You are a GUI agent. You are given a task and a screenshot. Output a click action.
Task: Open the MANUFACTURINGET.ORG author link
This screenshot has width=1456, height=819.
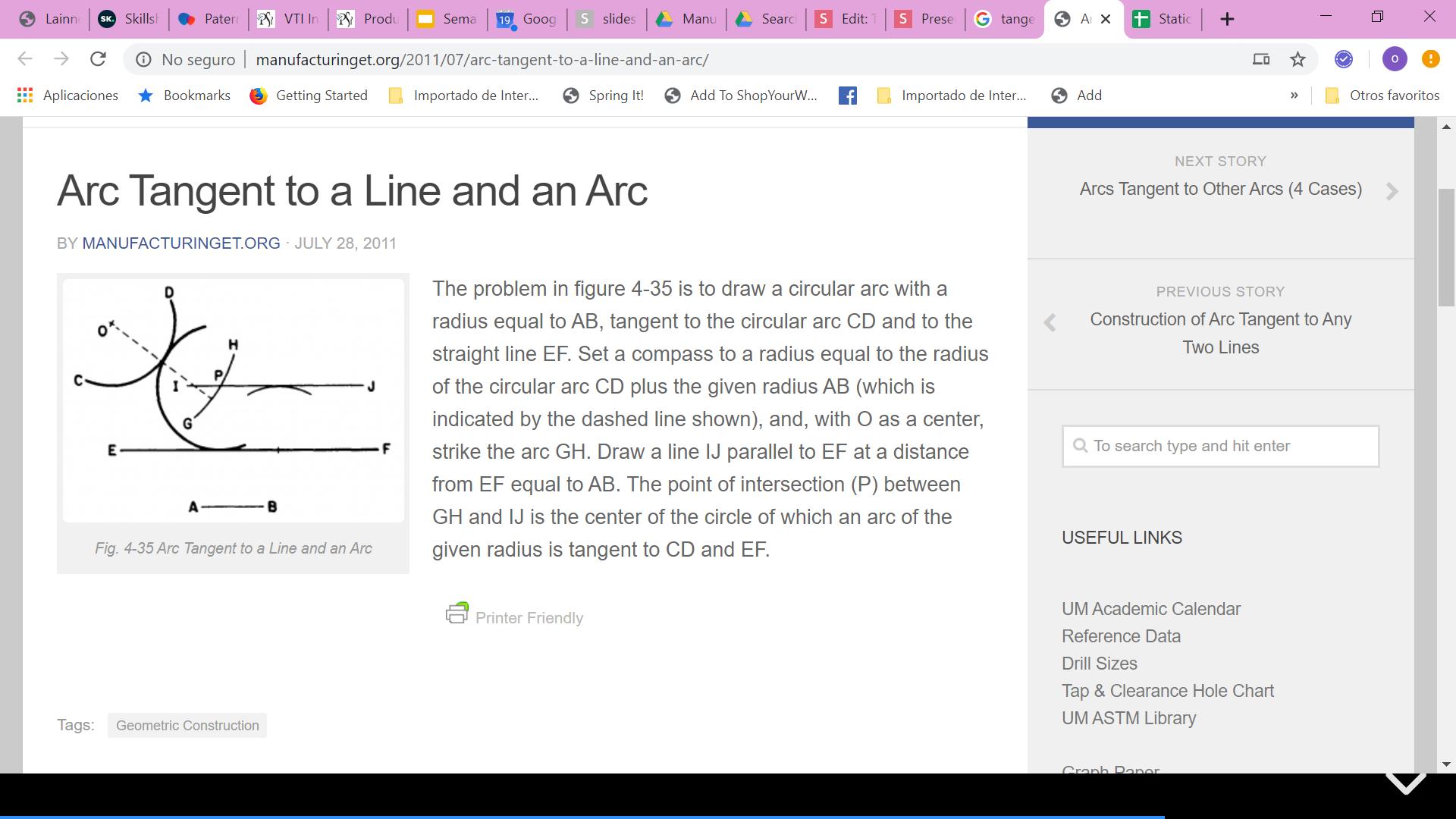[x=180, y=243]
